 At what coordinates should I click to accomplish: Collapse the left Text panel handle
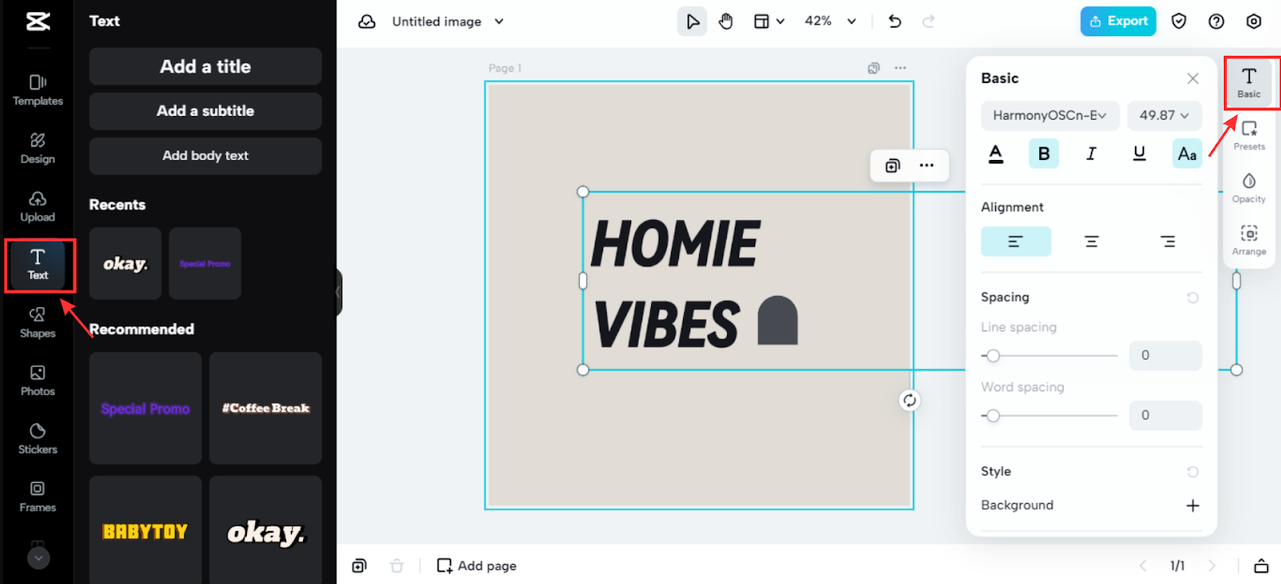[x=339, y=293]
